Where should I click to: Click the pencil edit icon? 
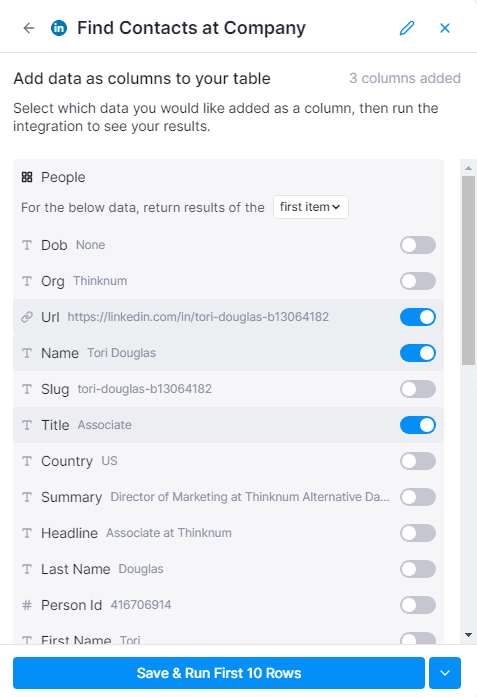pyautogui.click(x=407, y=28)
